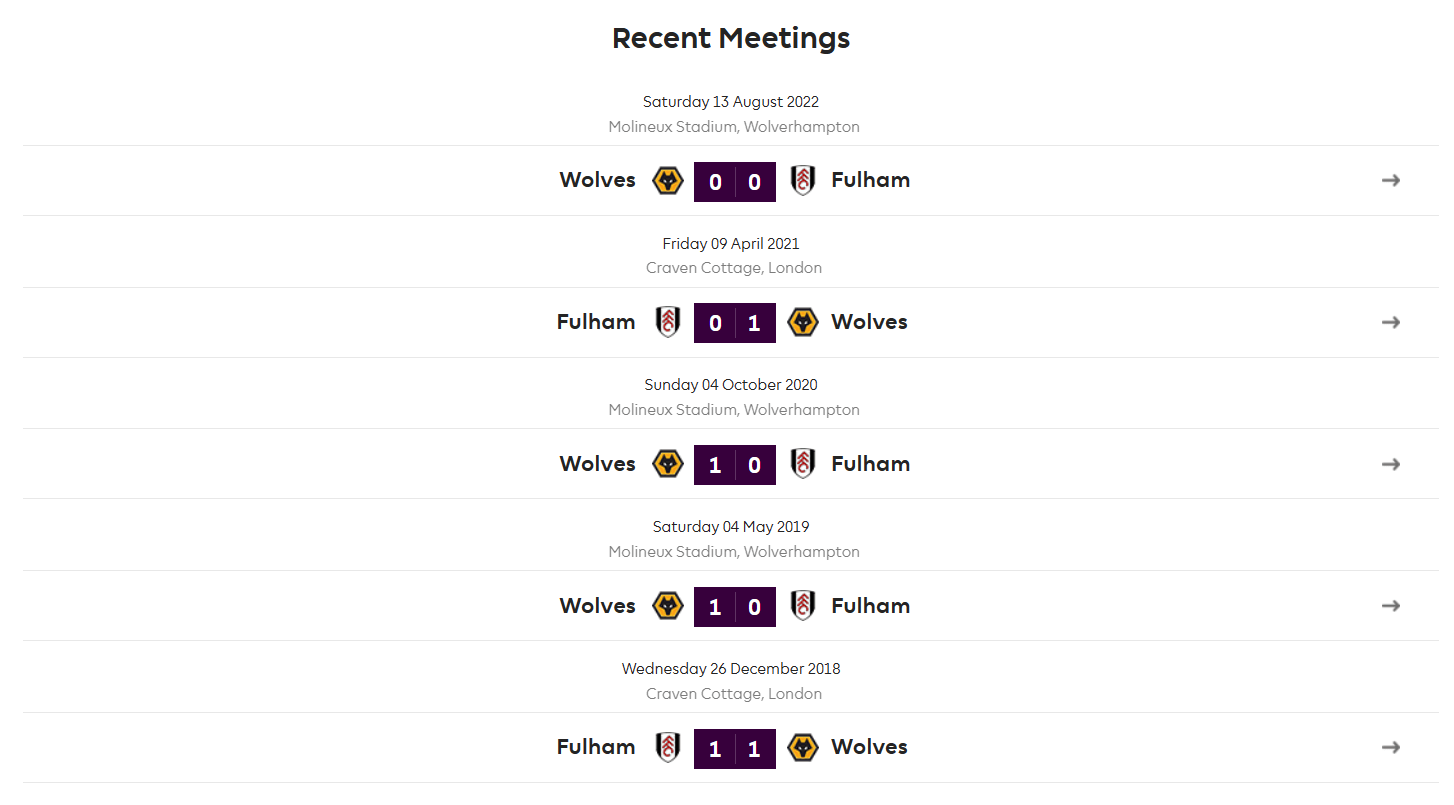Click the Wolves crest in the December 2018 match
The width and height of the screenshot is (1454, 805).
802,748
